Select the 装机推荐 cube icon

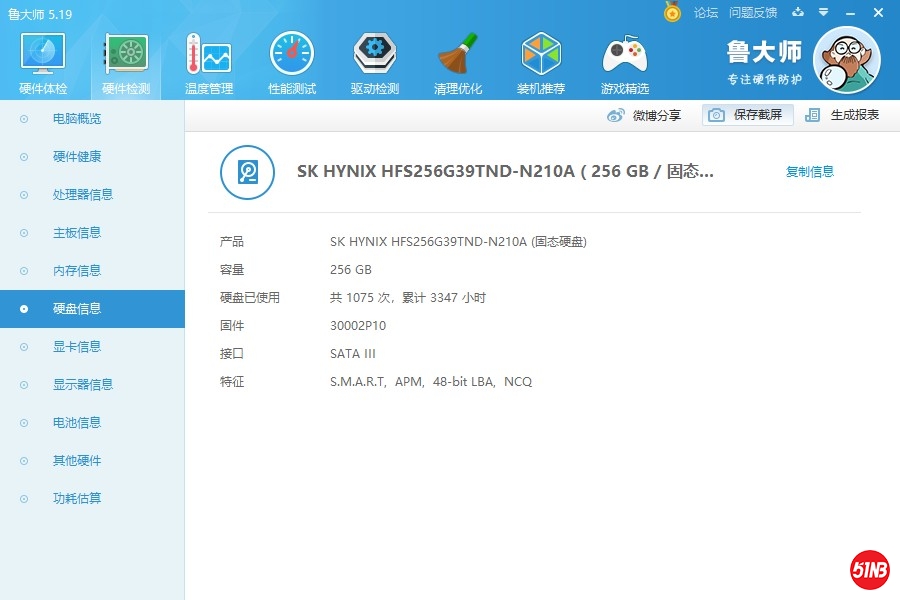pyautogui.click(x=541, y=55)
